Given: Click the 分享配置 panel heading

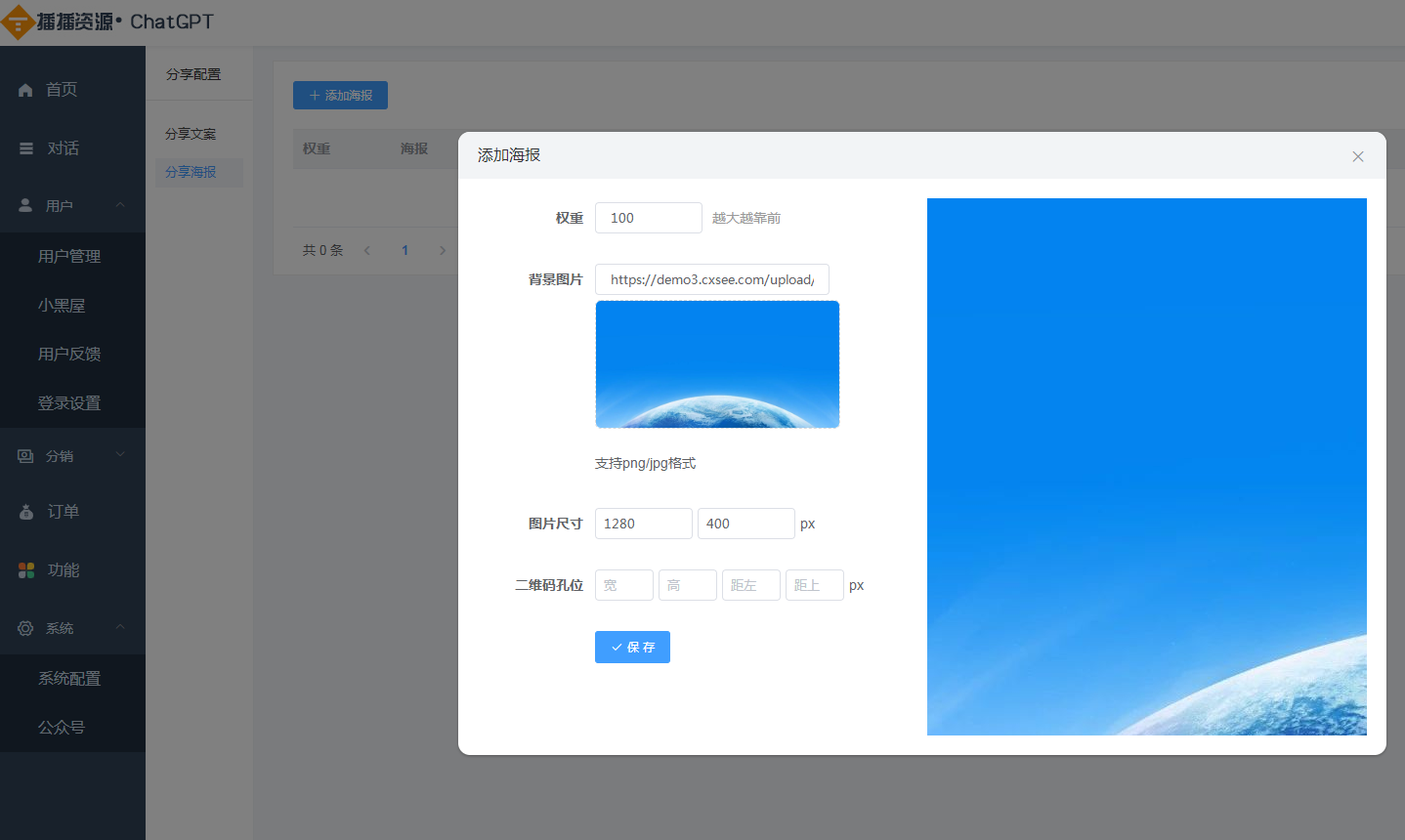Looking at the screenshot, I should click(193, 74).
